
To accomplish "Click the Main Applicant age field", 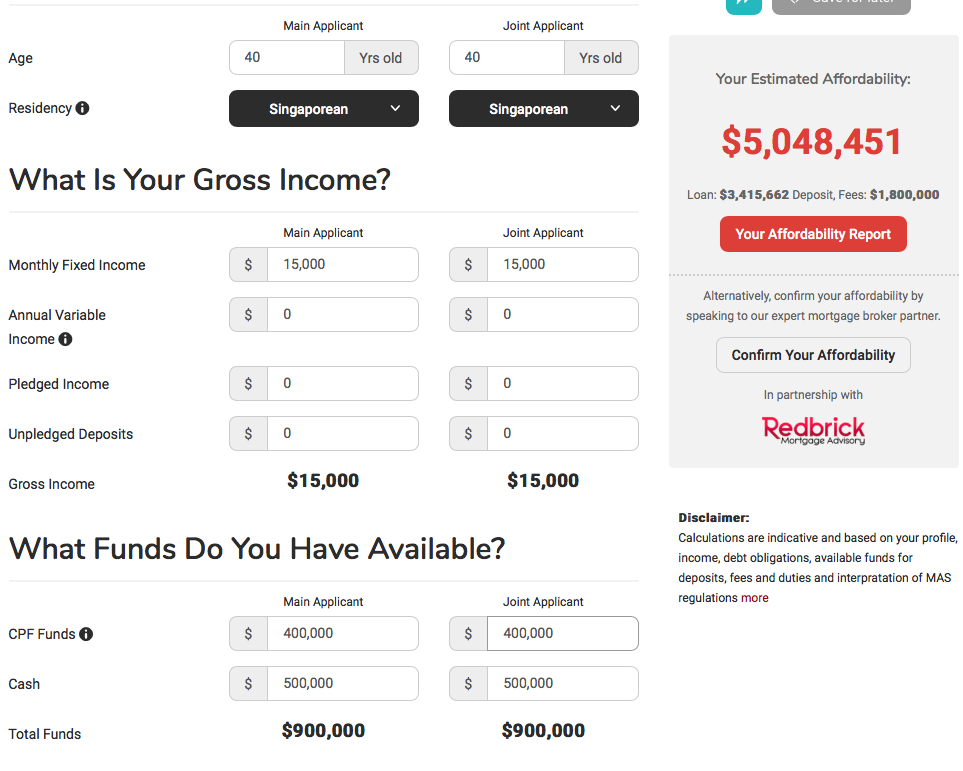I will [287, 58].
